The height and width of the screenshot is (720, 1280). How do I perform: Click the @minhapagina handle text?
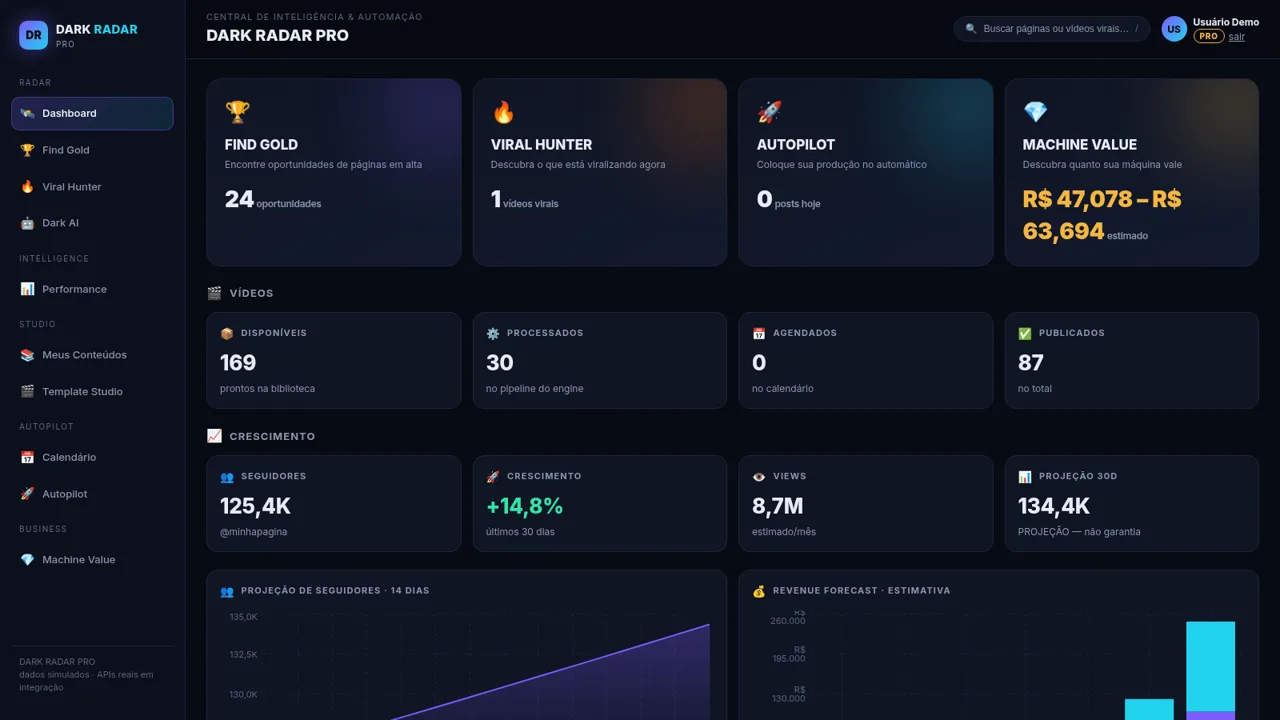[254, 532]
